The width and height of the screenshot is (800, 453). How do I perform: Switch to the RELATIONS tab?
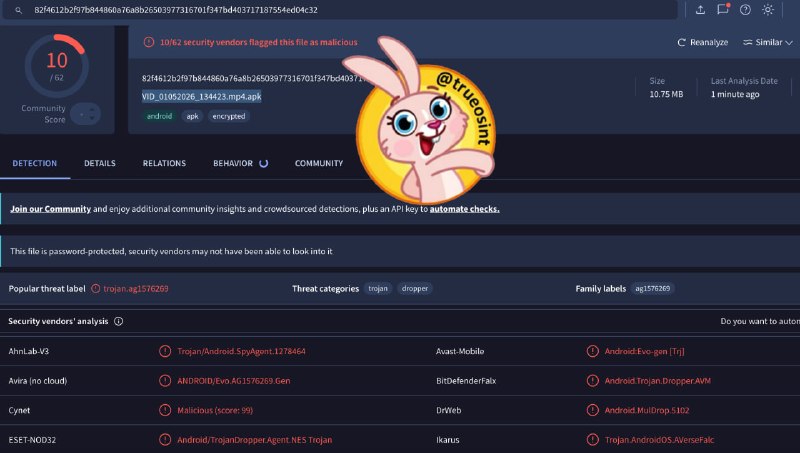pyautogui.click(x=164, y=163)
